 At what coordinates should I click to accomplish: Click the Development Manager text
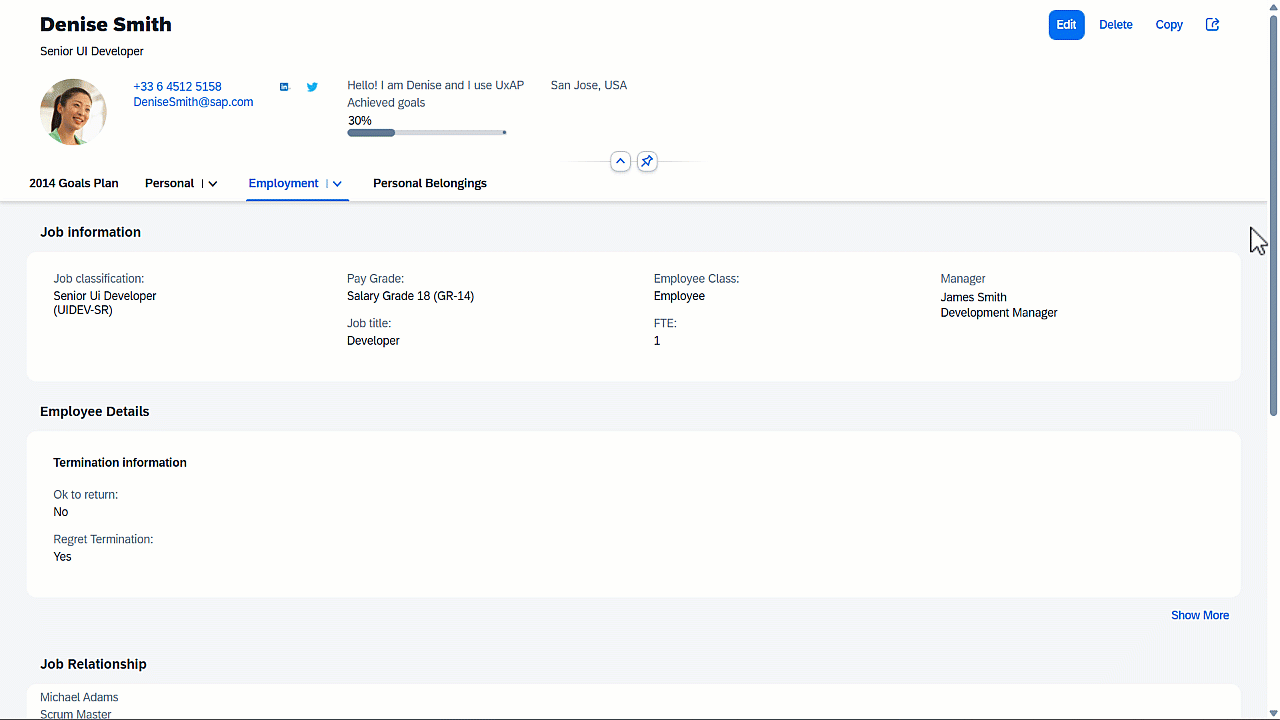click(999, 313)
